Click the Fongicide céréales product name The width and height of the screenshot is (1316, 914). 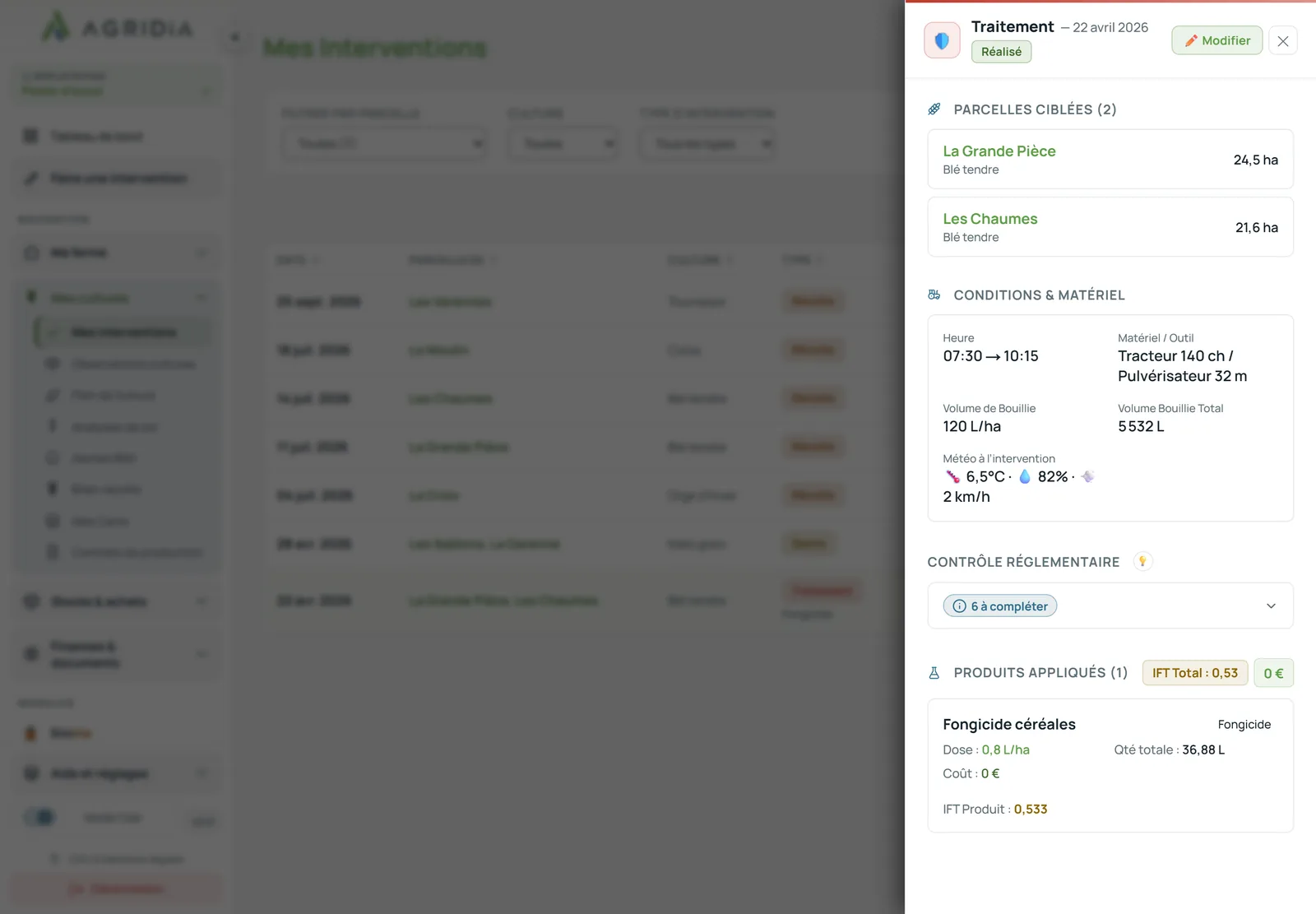[x=1009, y=724]
